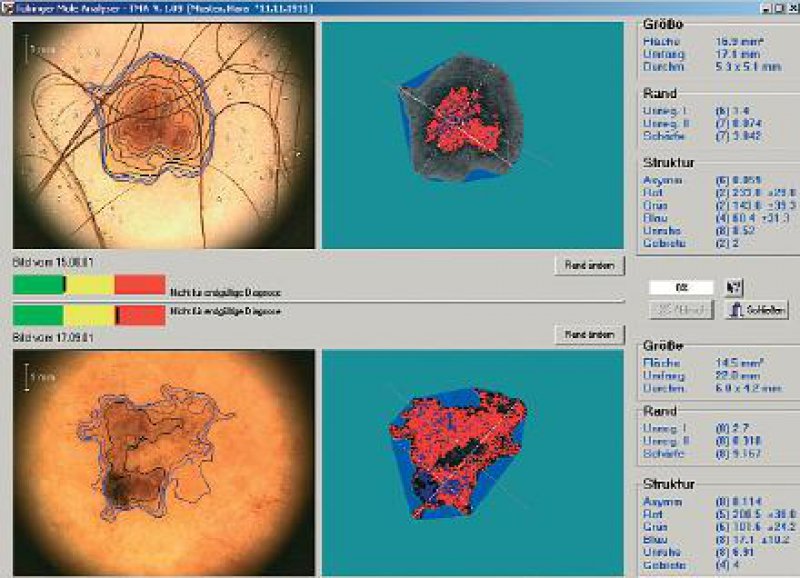Click the lower "Nicht für endgültige Diagnose" notice
Viewport: 800px width, 578px height.
226,311
